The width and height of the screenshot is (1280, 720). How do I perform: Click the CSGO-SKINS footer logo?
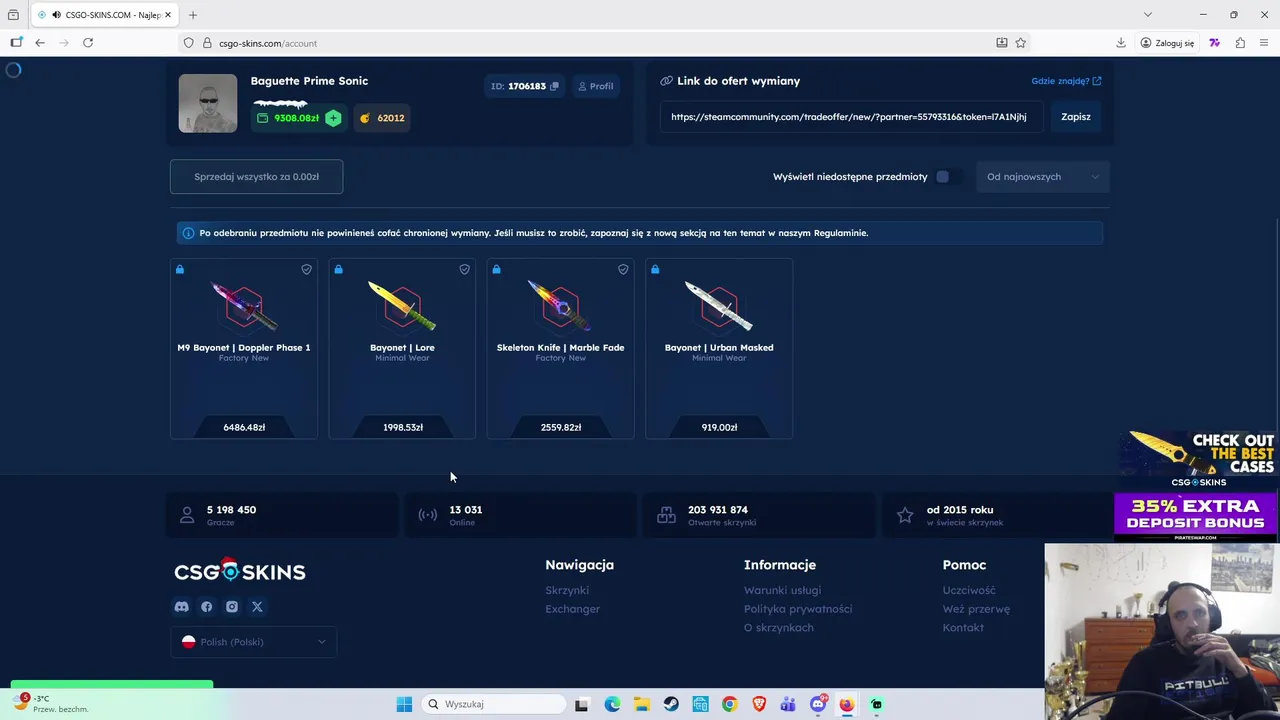(240, 571)
